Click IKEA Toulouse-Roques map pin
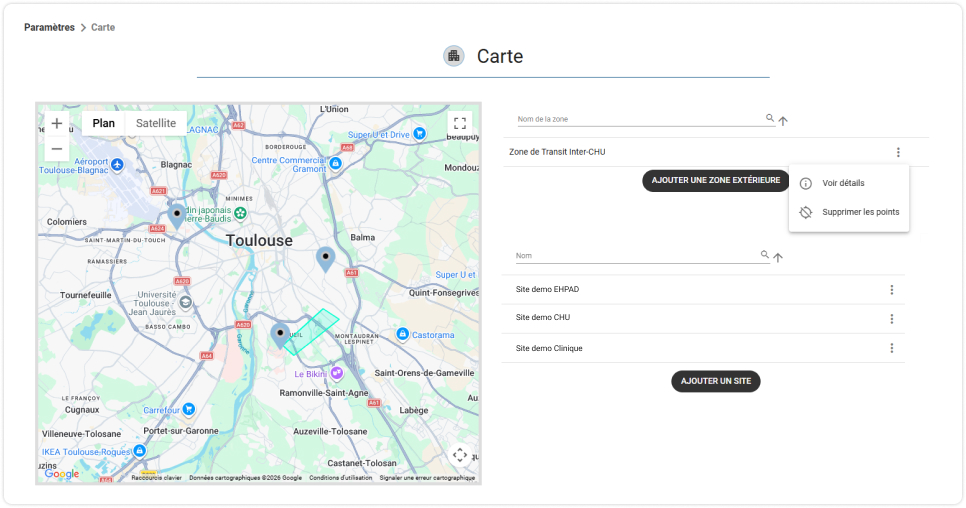Image resolution: width=966 pixels, height=508 pixels. coord(140,451)
